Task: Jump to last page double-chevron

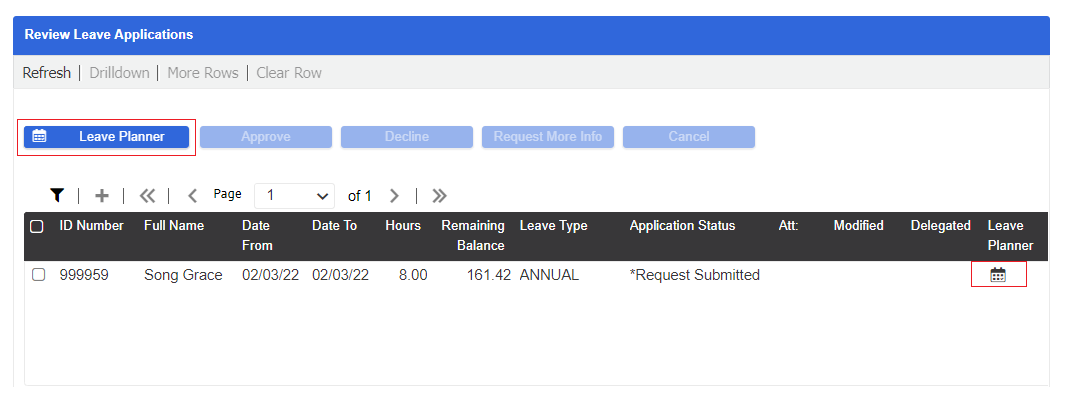Action: click(x=439, y=195)
